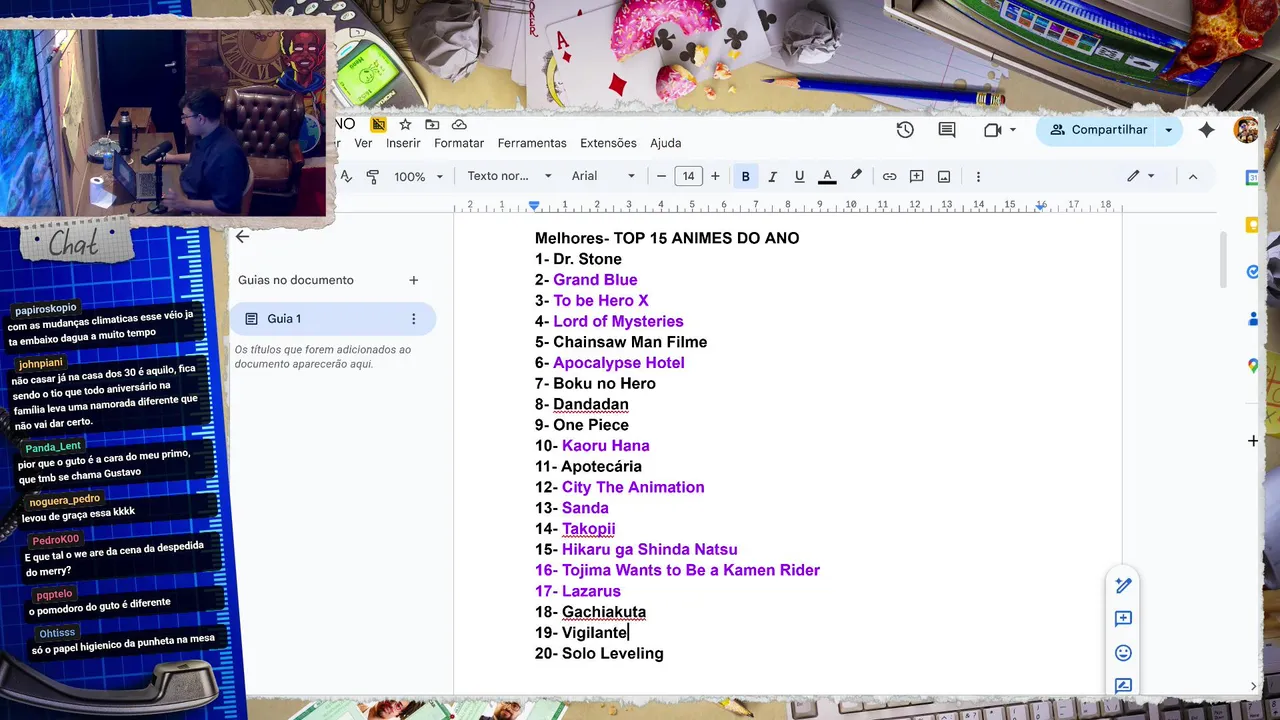Open the paragraph style Texto normal dropdown
The image size is (1280, 720).
509,176
